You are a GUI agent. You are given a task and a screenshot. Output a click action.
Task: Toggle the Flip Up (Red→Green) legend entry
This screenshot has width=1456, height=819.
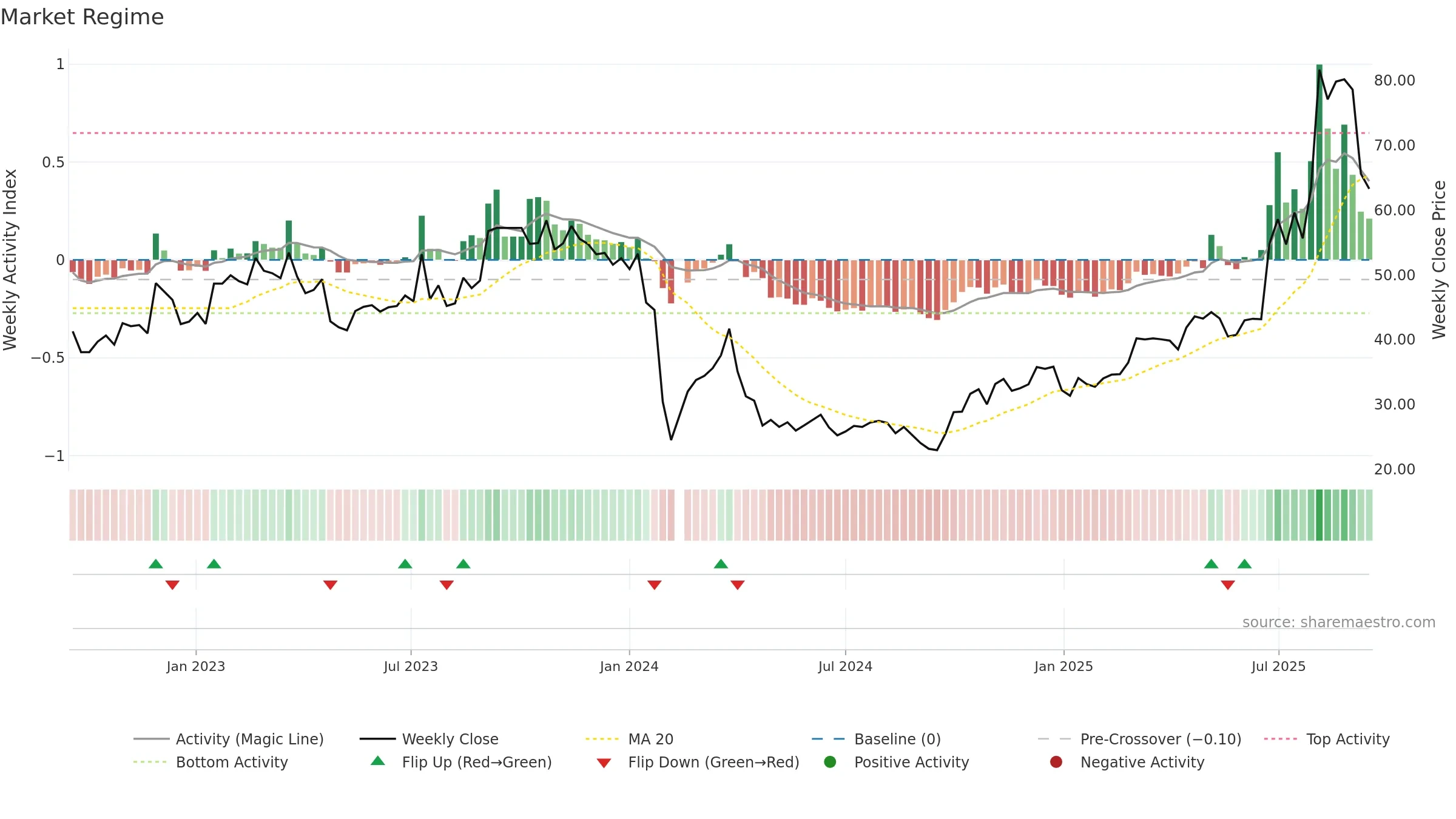[x=461, y=762]
